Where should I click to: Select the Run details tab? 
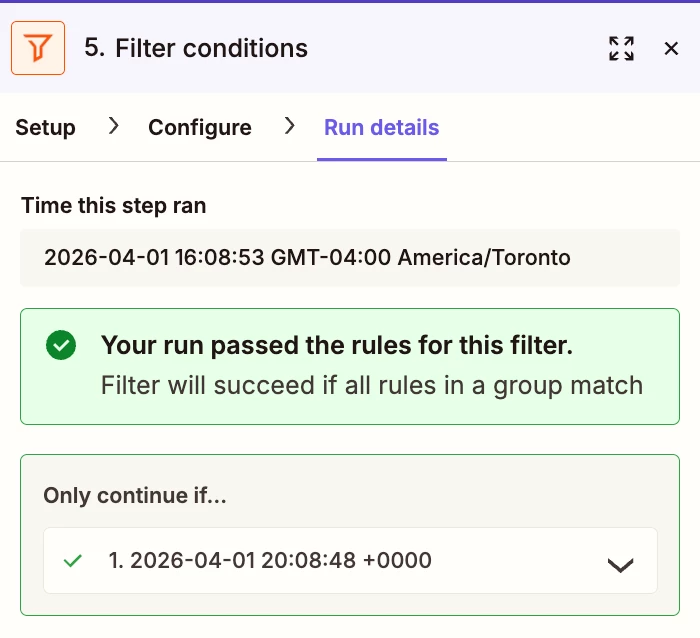pos(381,128)
